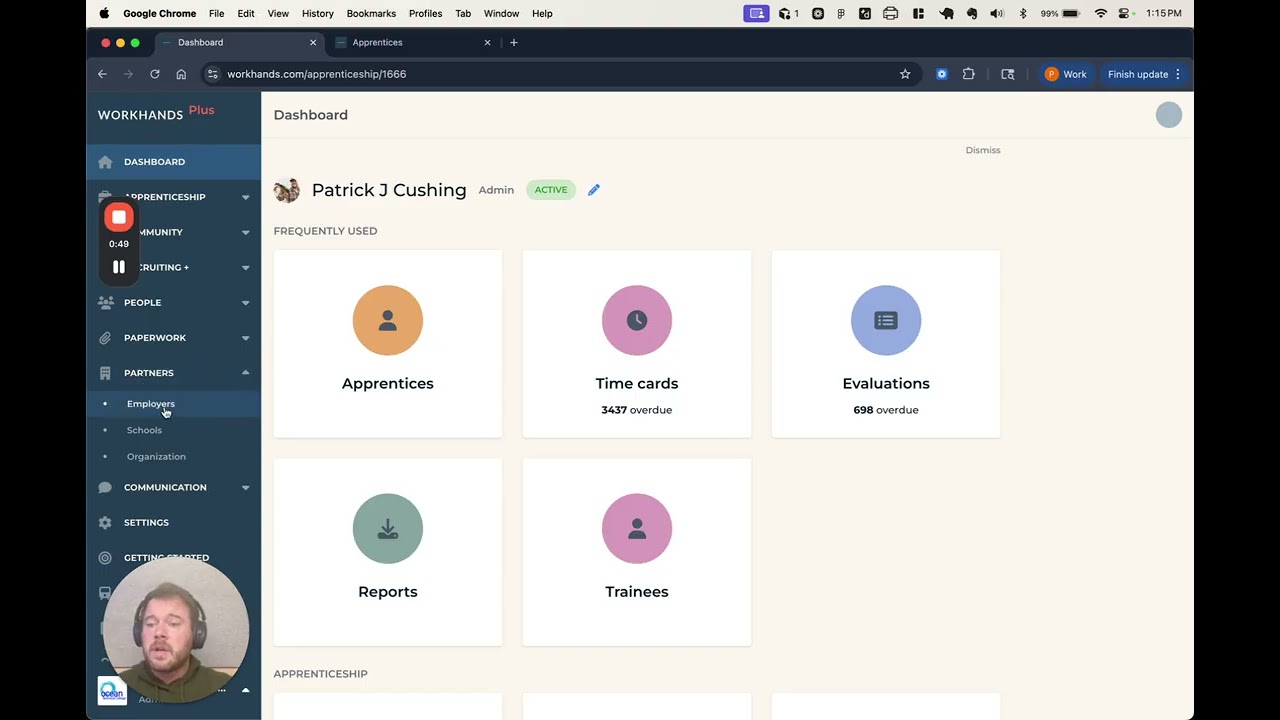The height and width of the screenshot is (720, 1280).
Task: Click the Paperwork paperclip icon
Action: [x=105, y=338]
